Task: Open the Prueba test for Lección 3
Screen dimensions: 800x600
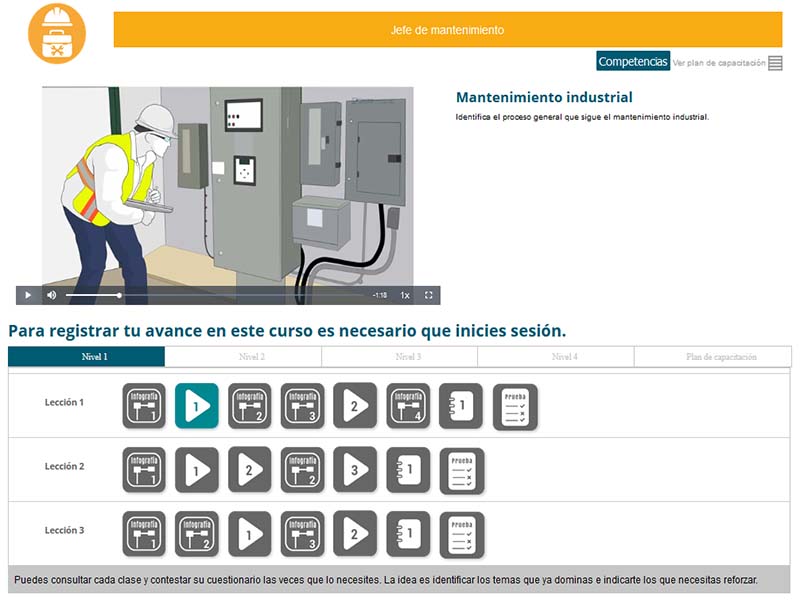Action: 461,533
